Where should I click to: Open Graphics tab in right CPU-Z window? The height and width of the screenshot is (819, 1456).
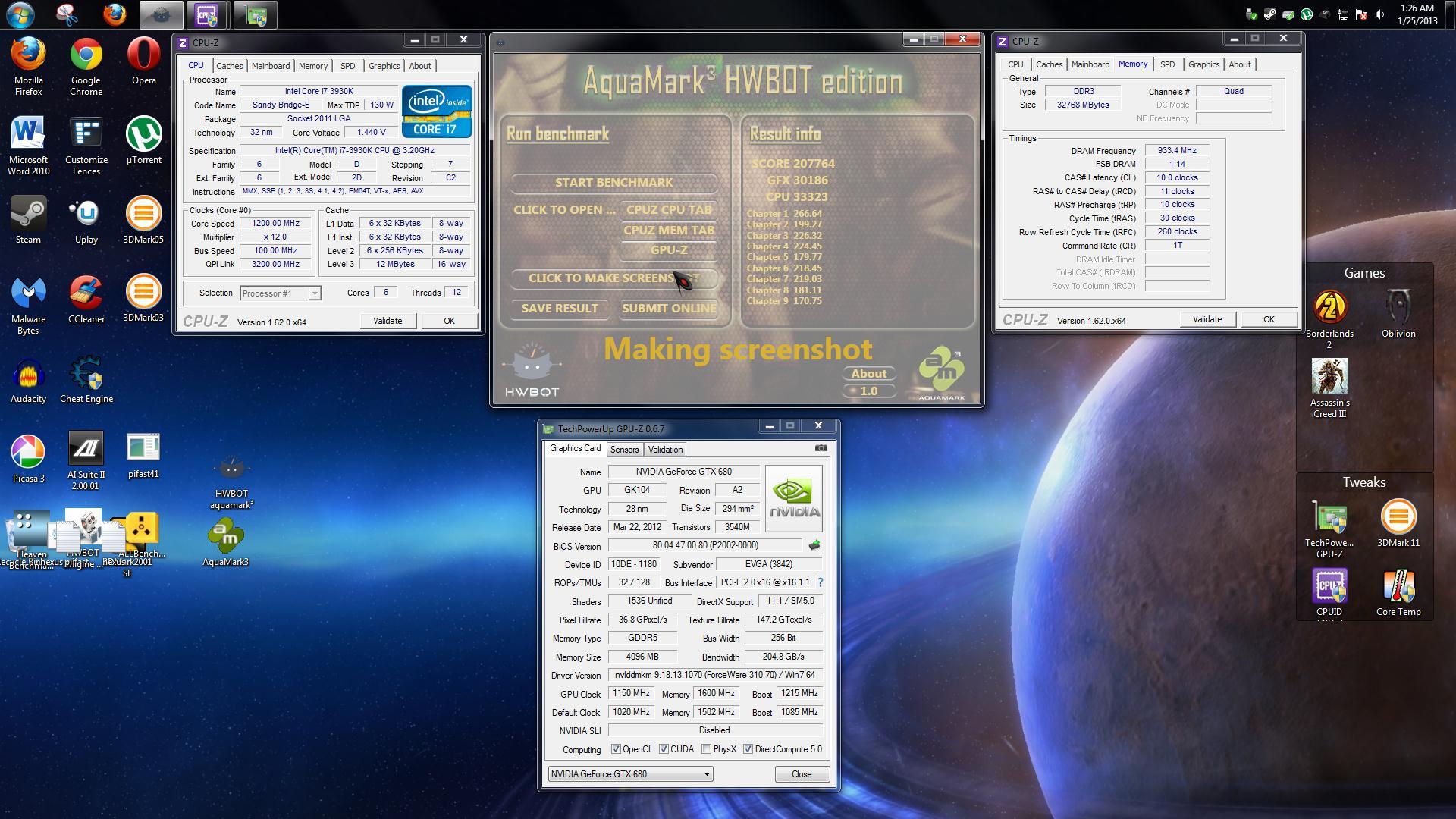(x=1203, y=64)
